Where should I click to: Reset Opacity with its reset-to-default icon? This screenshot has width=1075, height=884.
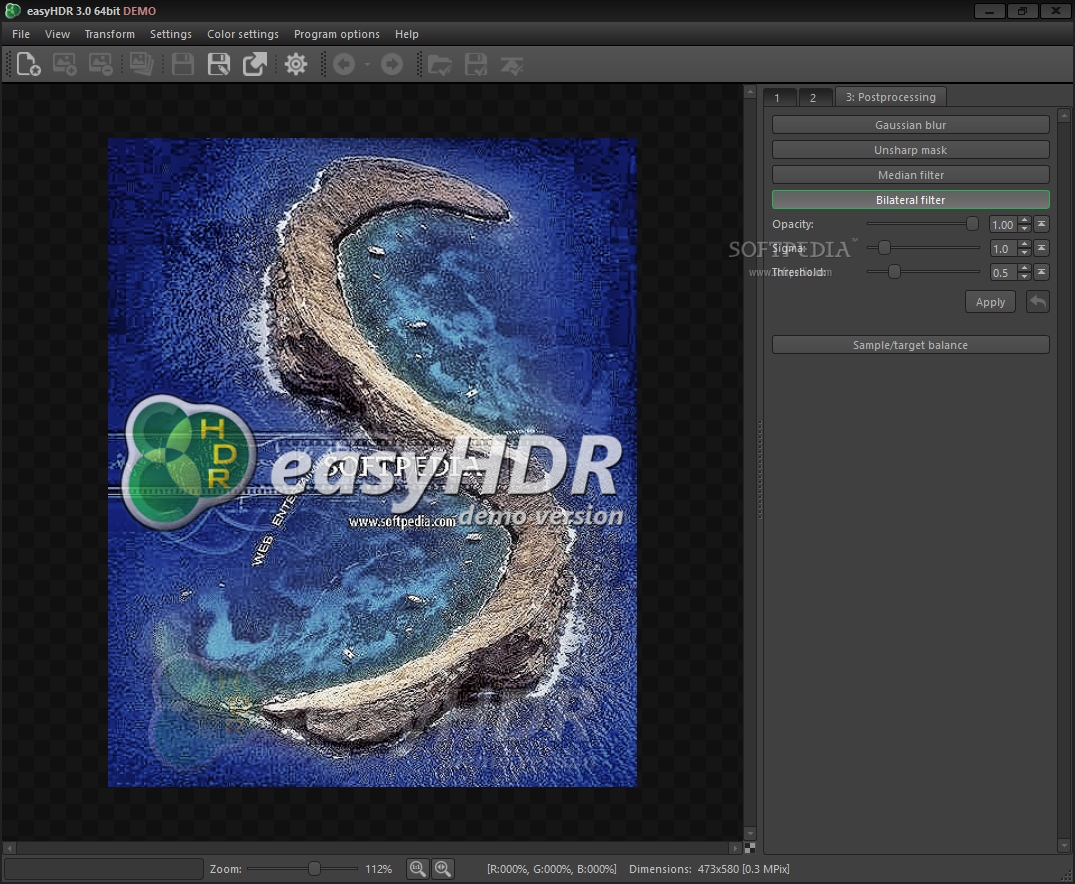(1041, 224)
